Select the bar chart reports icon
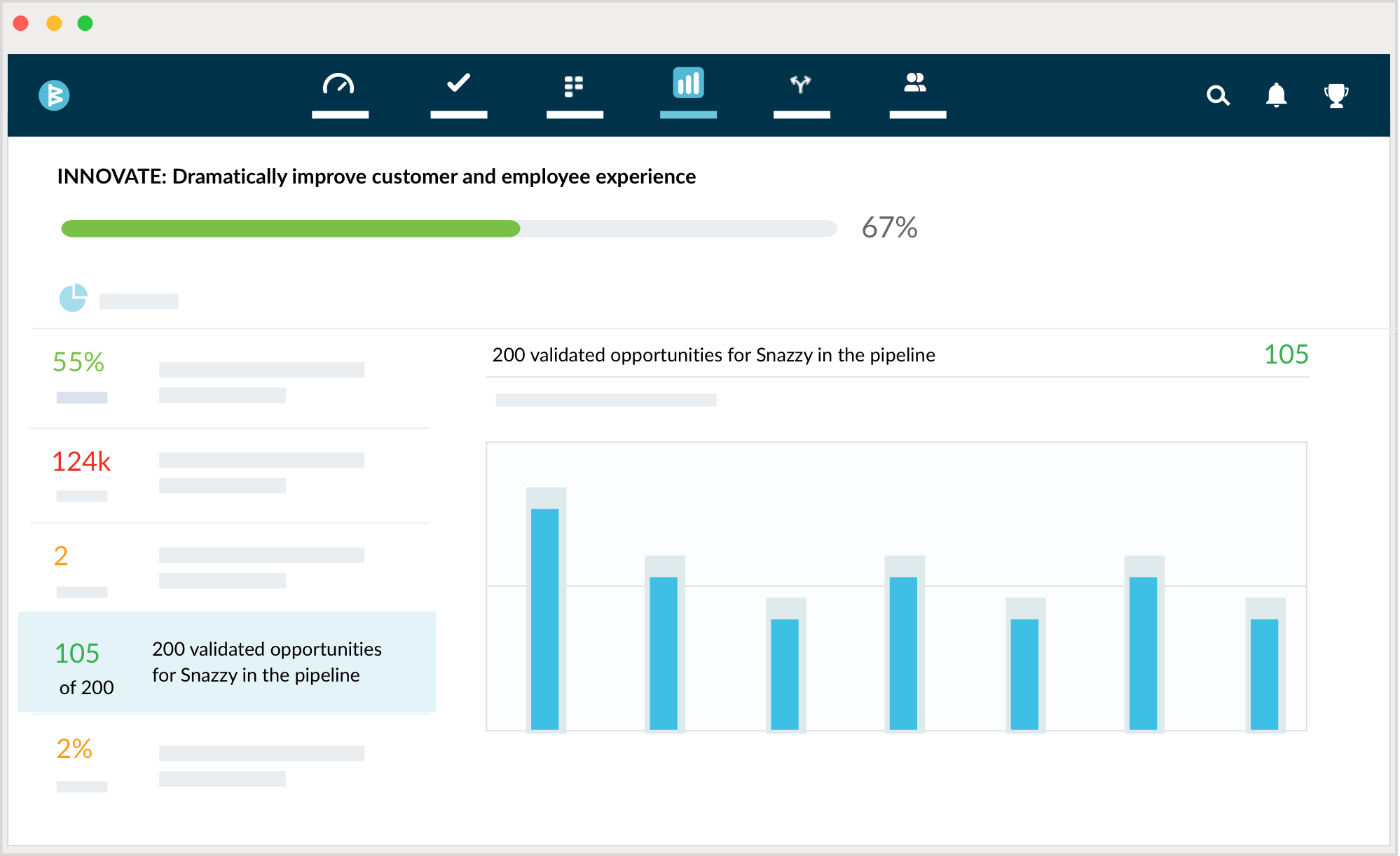Screen dimensions: 1400x856 [688, 84]
